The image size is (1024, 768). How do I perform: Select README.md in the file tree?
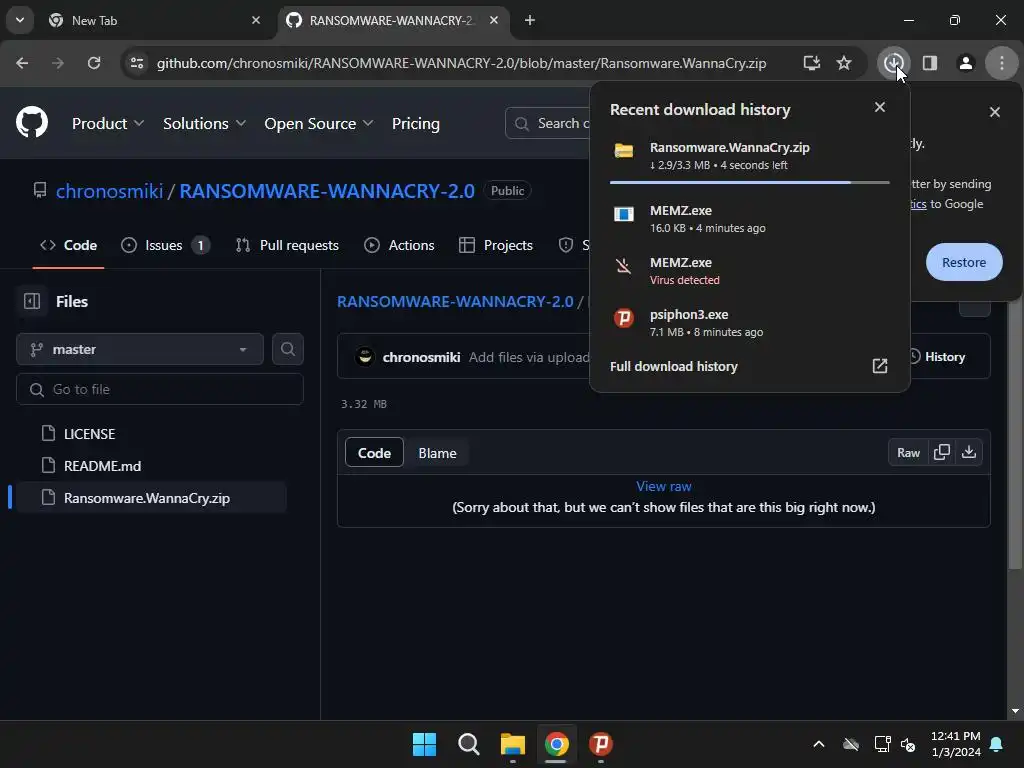152,466
